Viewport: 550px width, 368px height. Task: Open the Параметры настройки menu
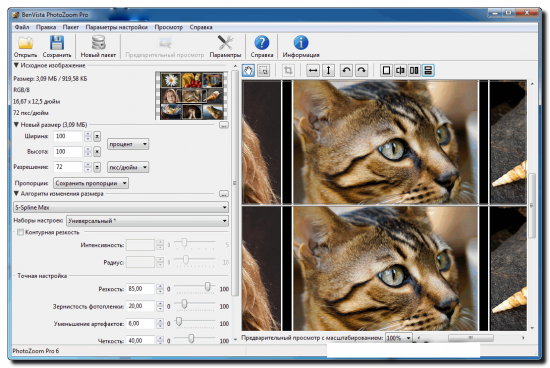(116, 27)
